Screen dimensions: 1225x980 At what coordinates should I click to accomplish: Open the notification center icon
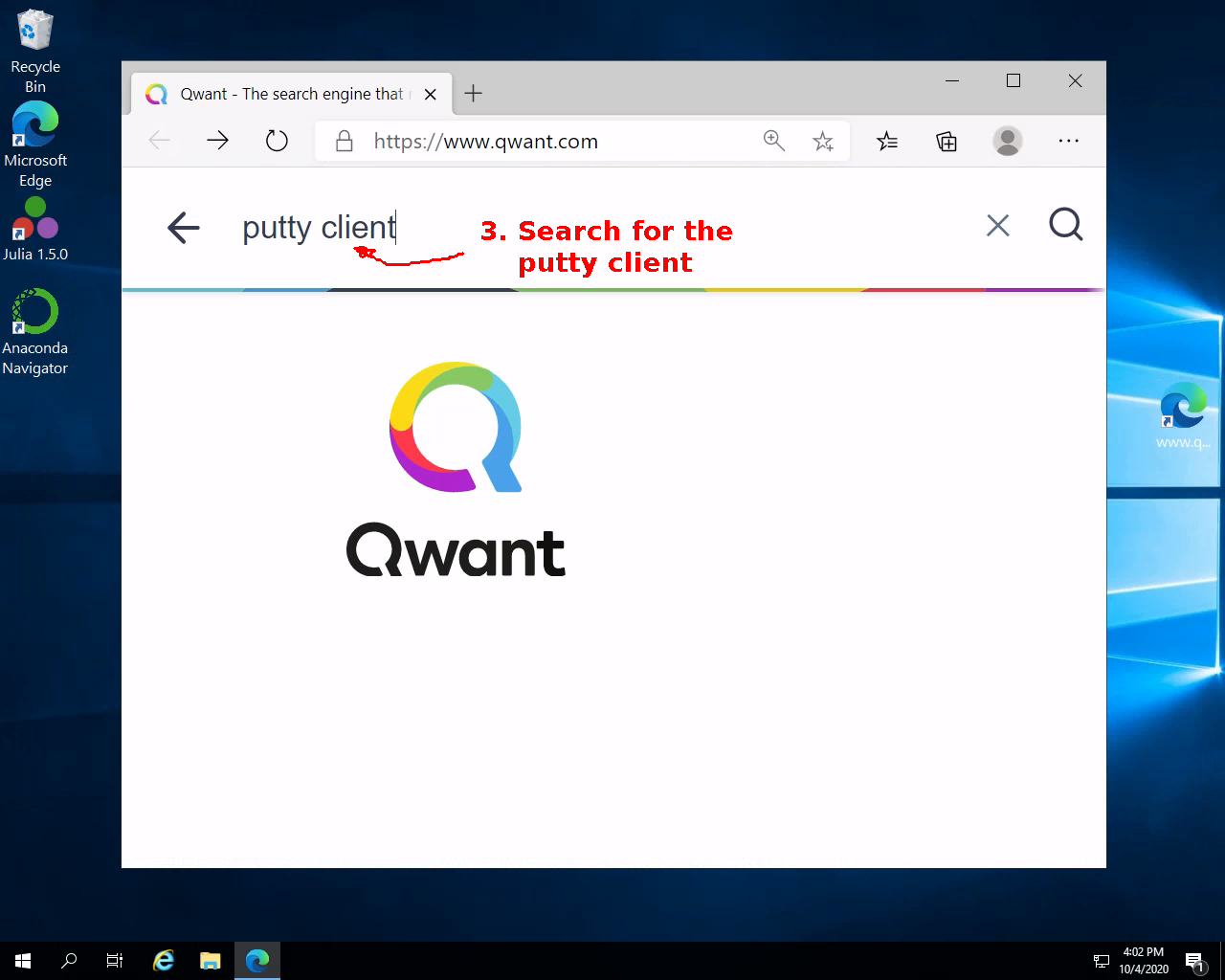[x=1194, y=962]
